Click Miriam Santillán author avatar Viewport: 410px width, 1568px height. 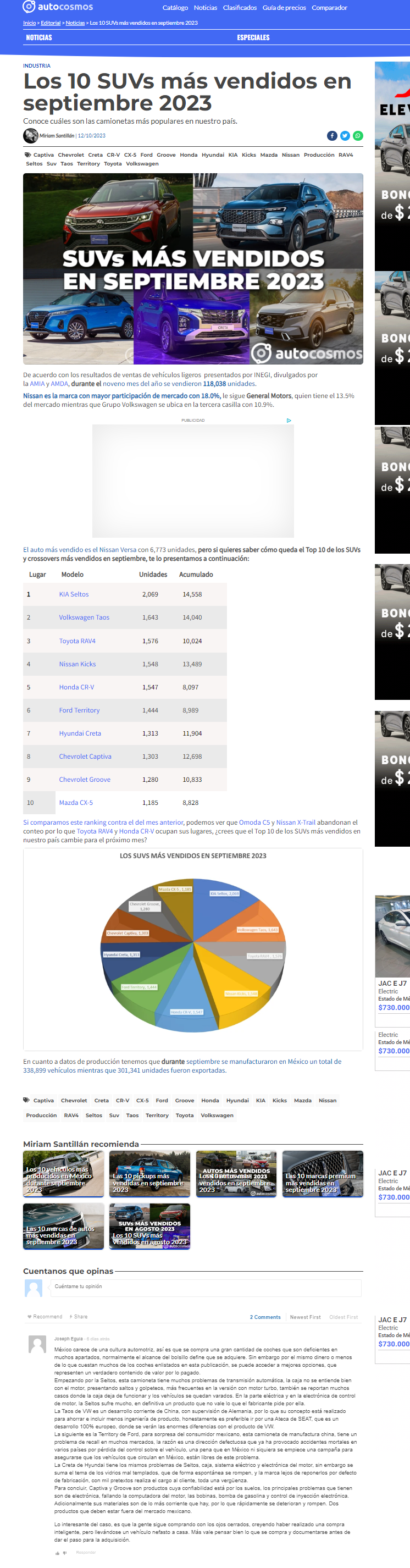[30, 135]
